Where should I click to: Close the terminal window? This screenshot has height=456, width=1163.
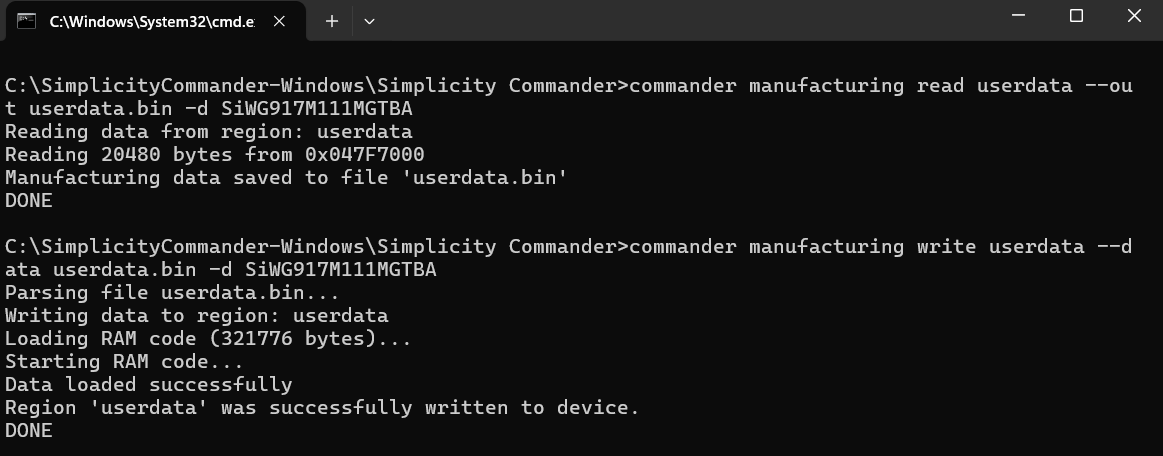[1133, 16]
